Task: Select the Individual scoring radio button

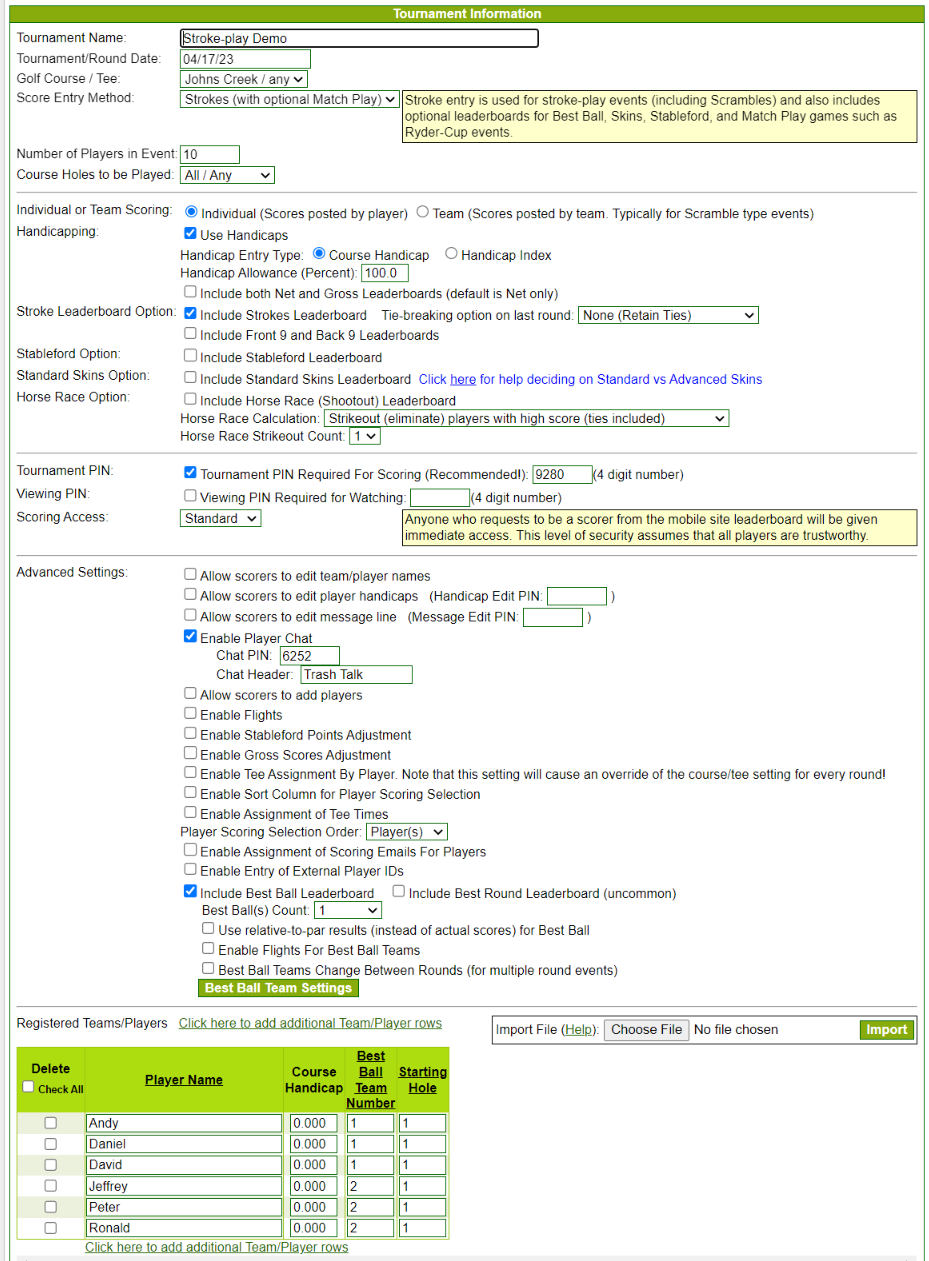Action: tap(191, 212)
